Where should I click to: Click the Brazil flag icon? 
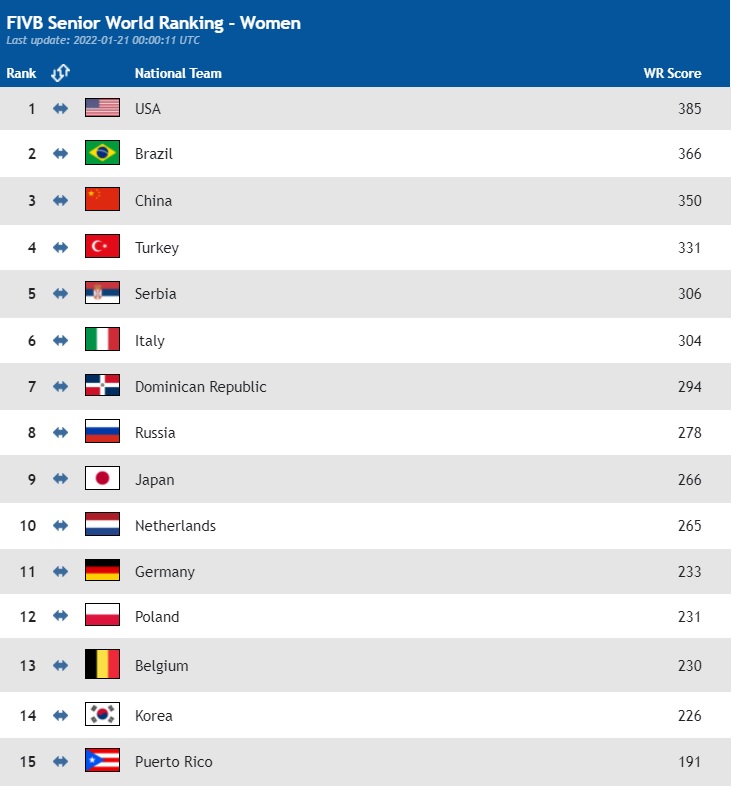[102, 154]
